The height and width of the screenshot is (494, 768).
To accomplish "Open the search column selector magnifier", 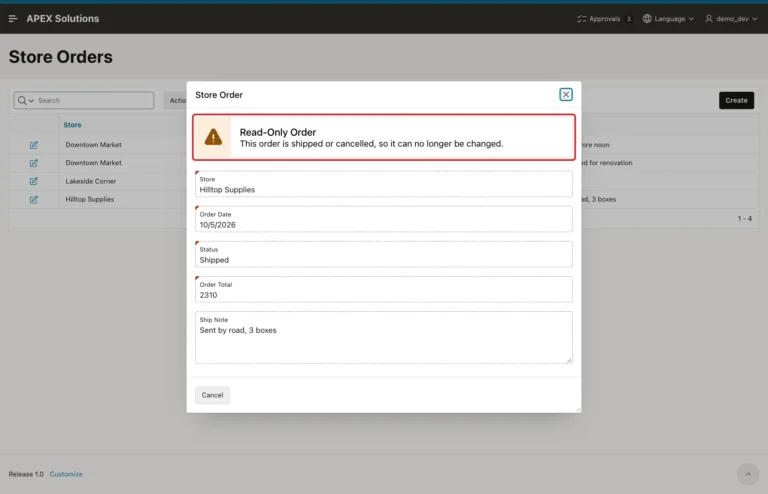I will click(x=25, y=100).
